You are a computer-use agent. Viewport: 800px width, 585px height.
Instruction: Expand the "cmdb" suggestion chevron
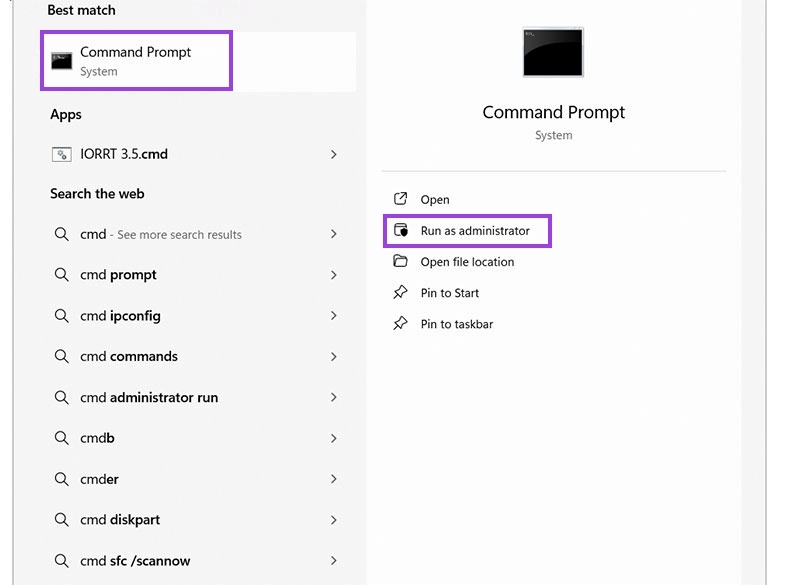coord(335,438)
